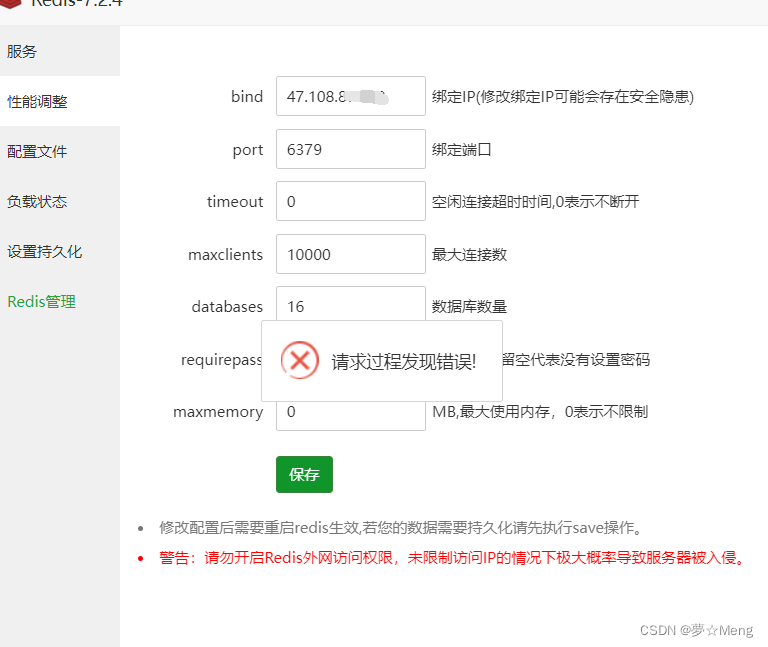768x647 pixels.
Task: Click the maxclients label
Action: coord(225,255)
